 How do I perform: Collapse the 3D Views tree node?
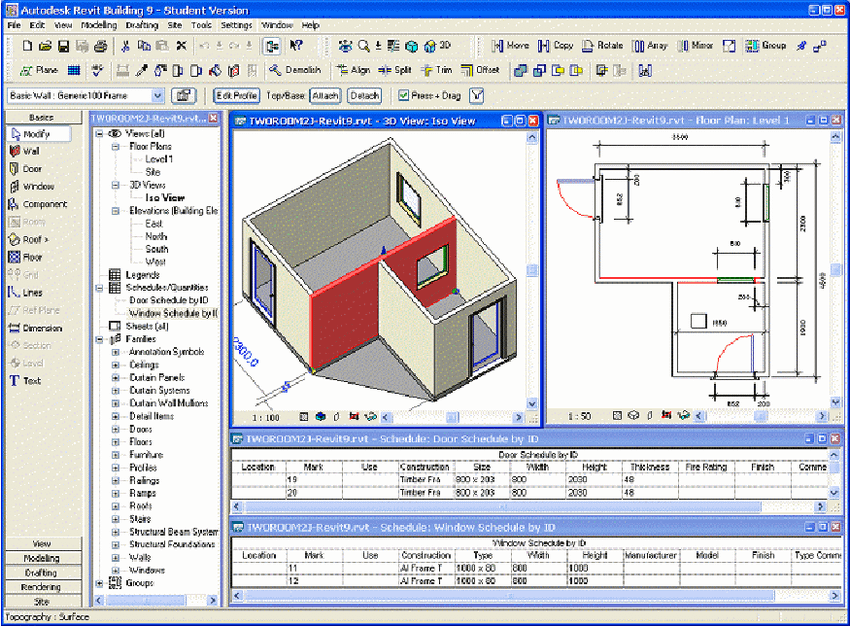(x=115, y=185)
